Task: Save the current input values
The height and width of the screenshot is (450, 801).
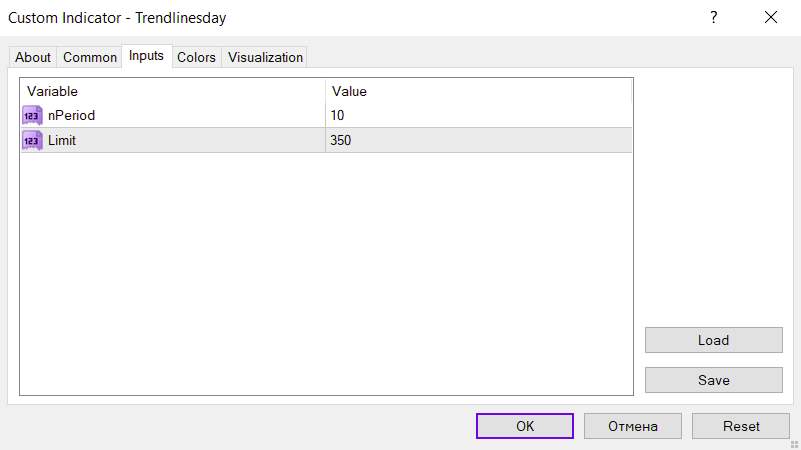Action: click(x=713, y=380)
